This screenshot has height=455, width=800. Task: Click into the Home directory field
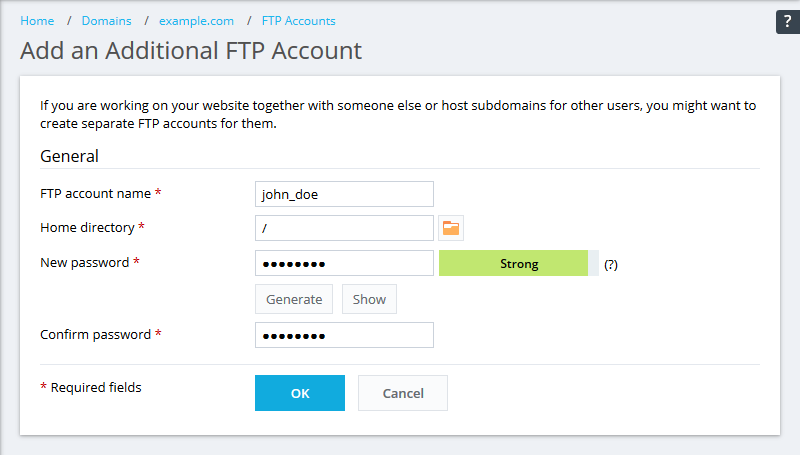coord(344,228)
